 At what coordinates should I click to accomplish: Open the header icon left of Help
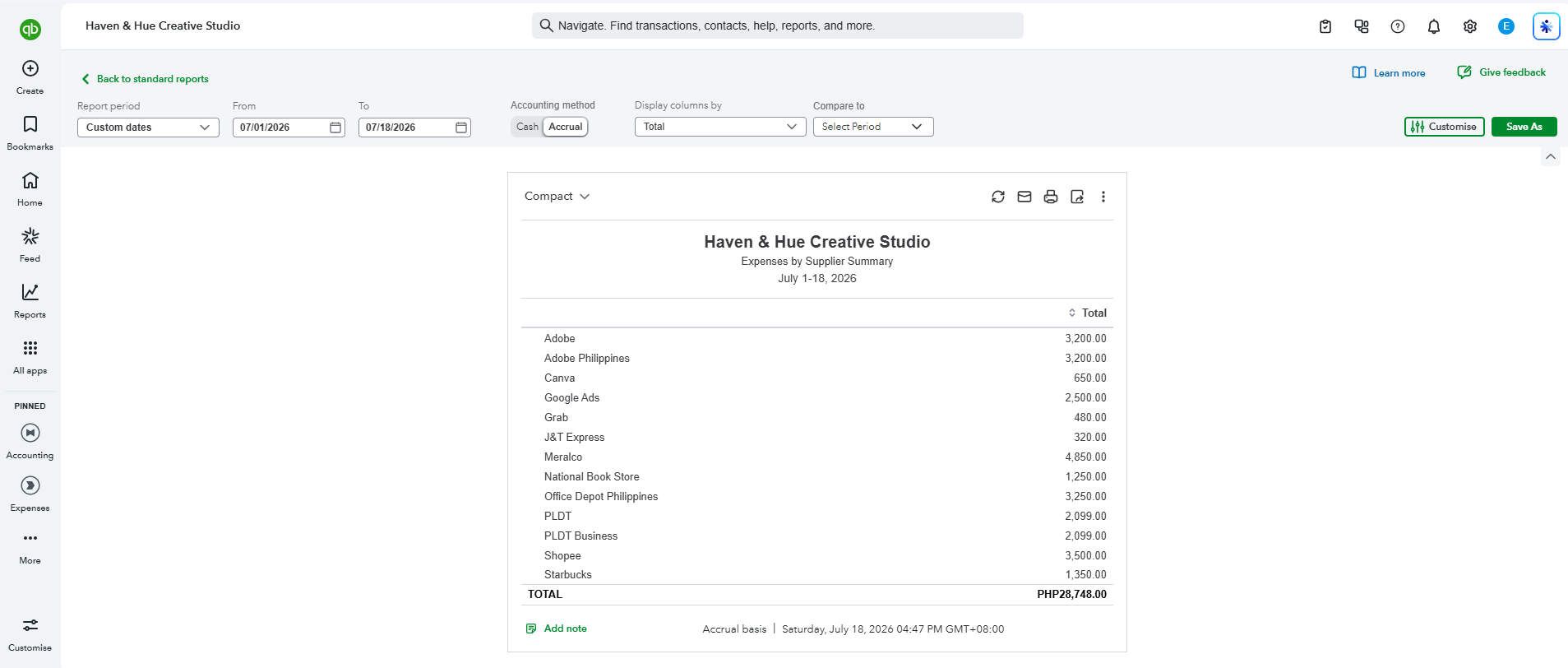tap(1362, 26)
